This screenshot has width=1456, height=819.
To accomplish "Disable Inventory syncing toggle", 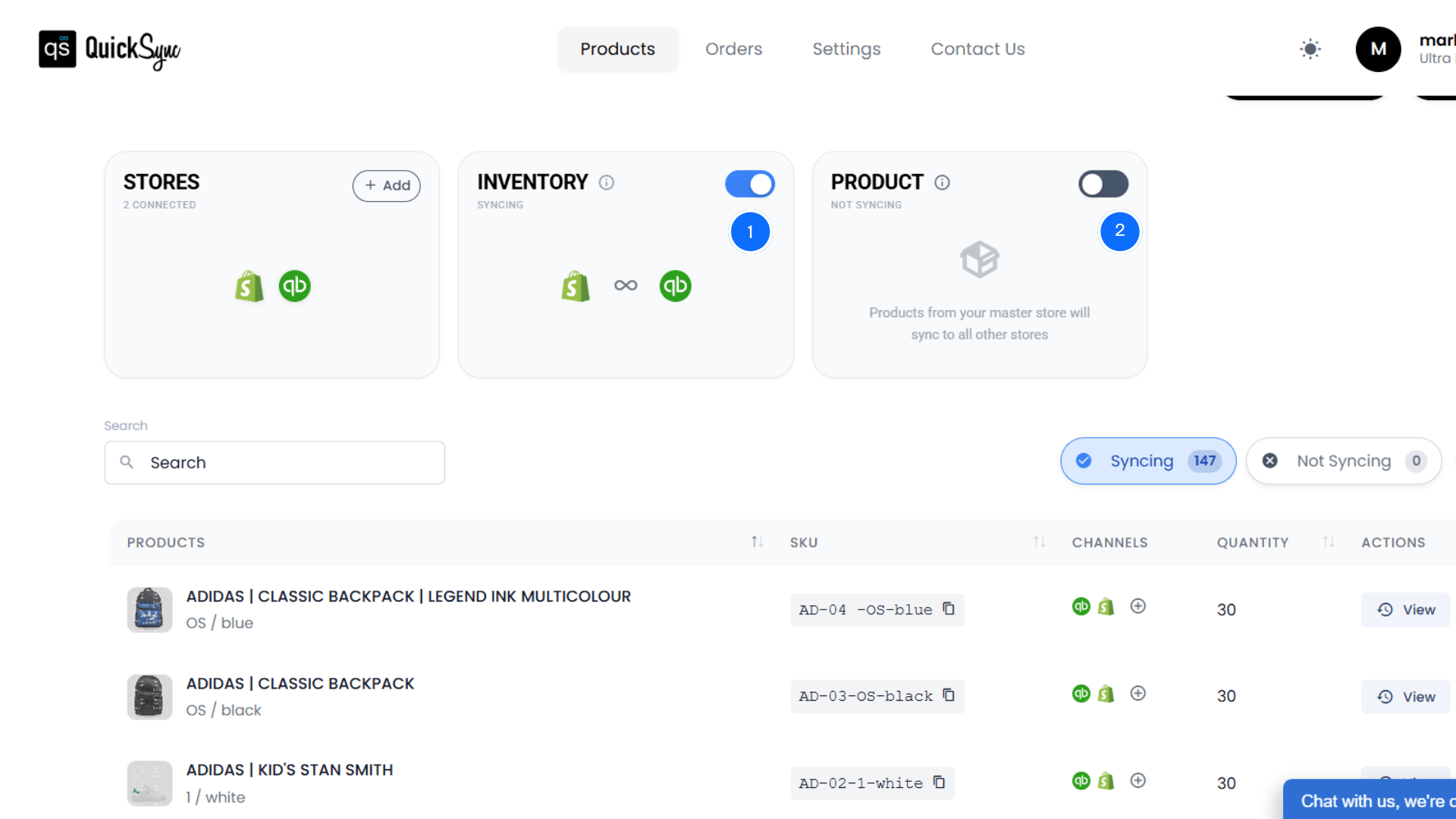I will point(749,184).
